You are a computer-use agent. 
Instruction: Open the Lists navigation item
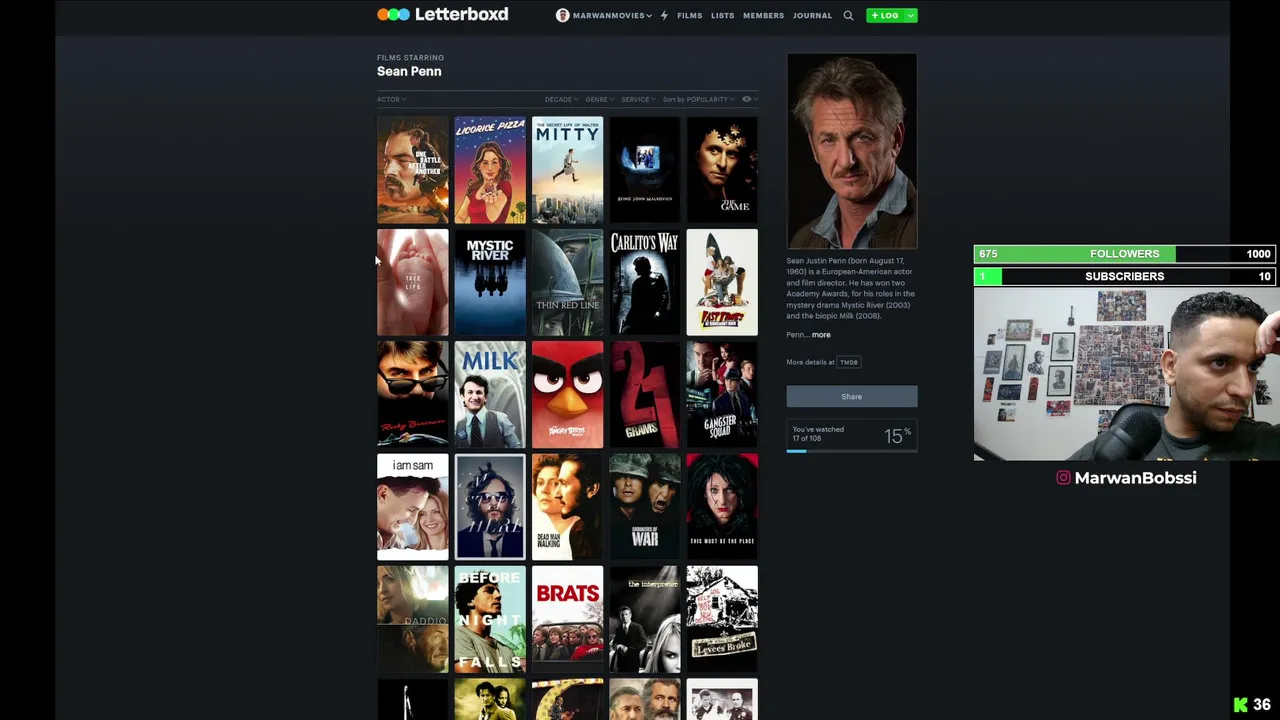(x=722, y=15)
